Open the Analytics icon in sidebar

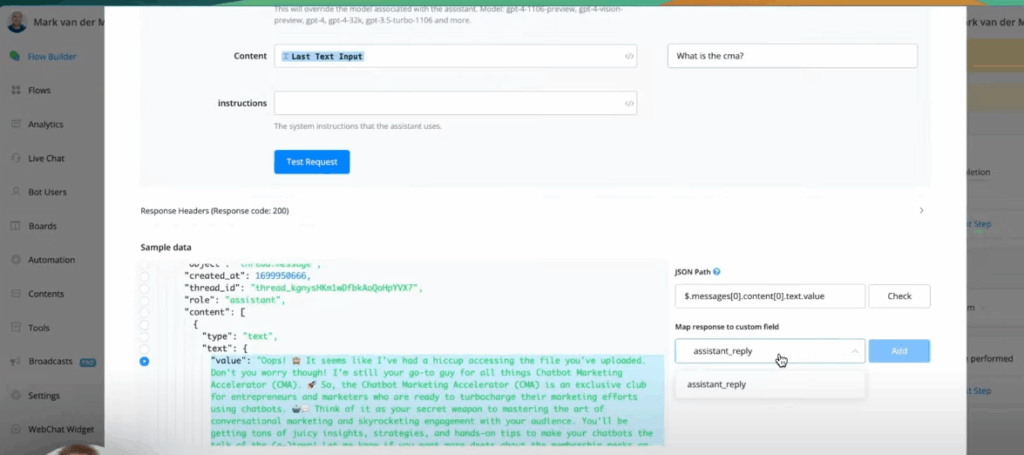coord(16,124)
